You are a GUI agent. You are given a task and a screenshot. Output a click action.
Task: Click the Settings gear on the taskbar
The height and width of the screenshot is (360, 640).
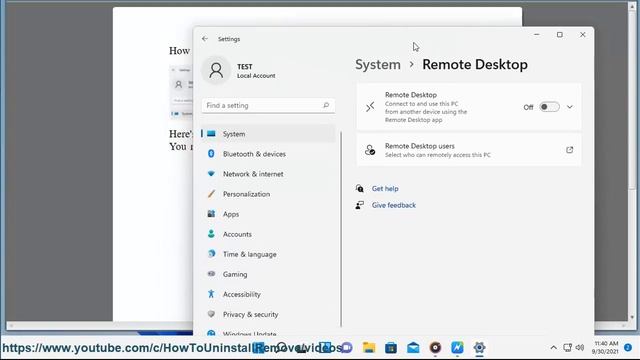click(479, 348)
